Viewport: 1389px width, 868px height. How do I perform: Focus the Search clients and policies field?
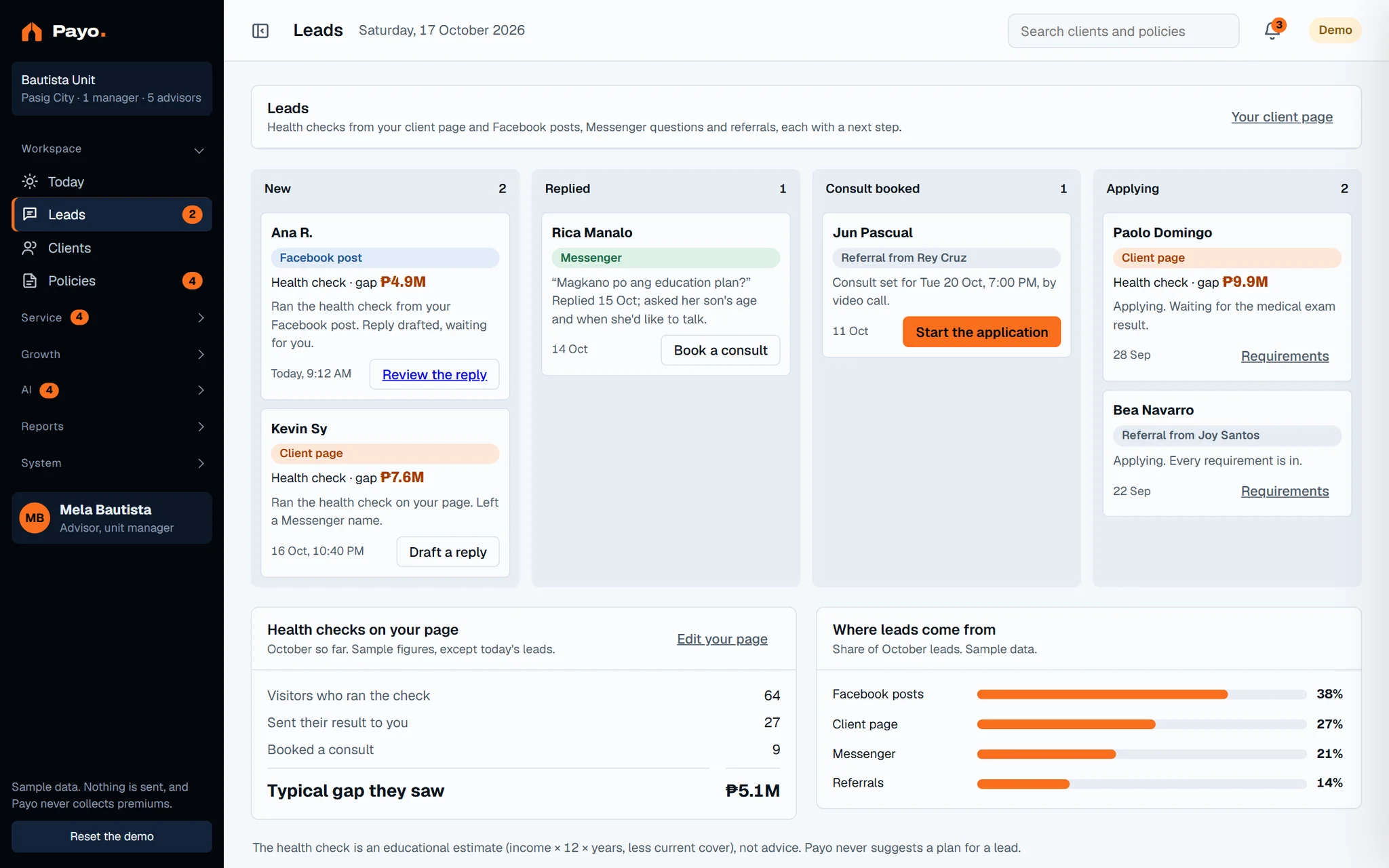[1123, 31]
